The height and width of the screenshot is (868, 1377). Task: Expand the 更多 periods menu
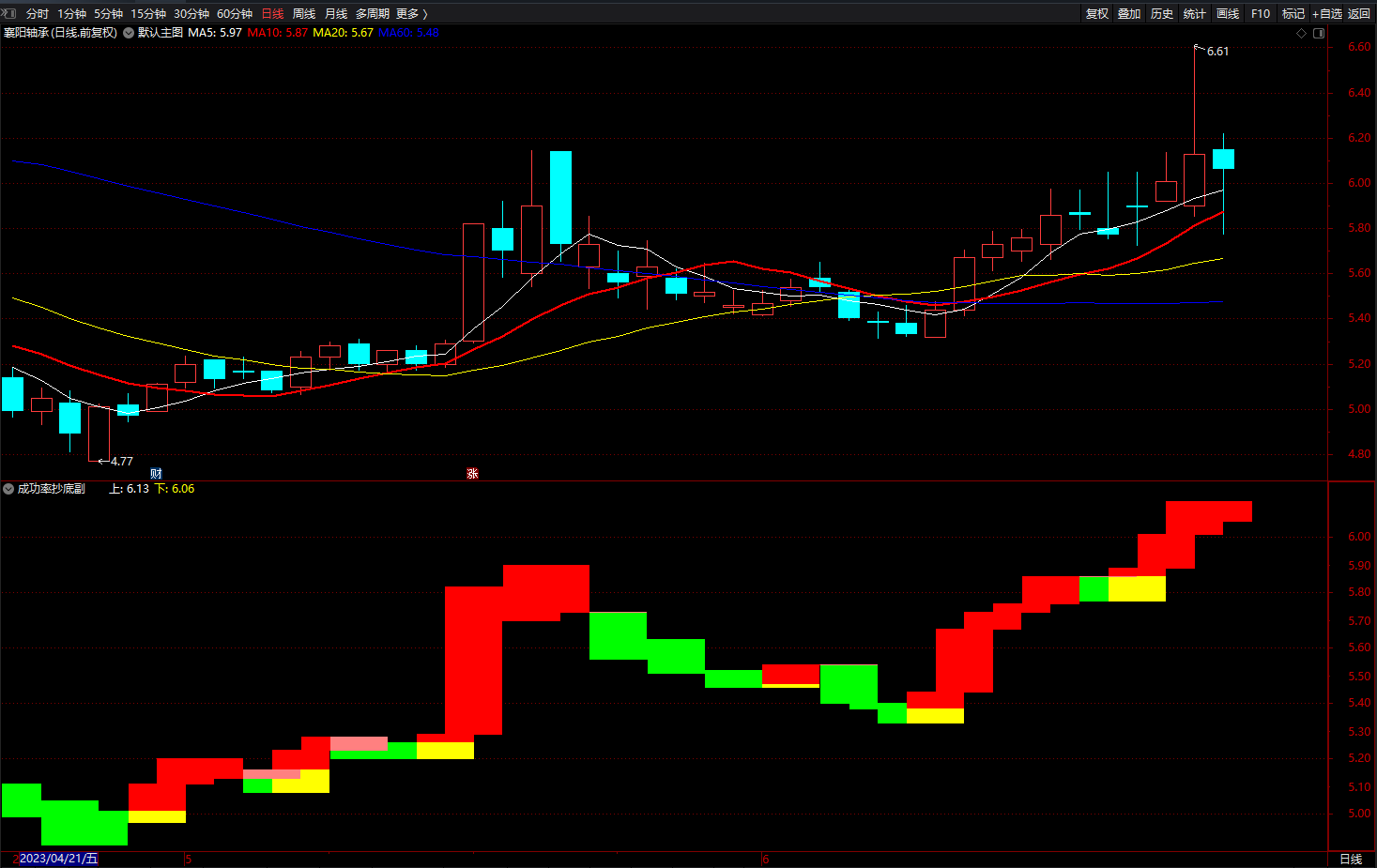pos(412,13)
